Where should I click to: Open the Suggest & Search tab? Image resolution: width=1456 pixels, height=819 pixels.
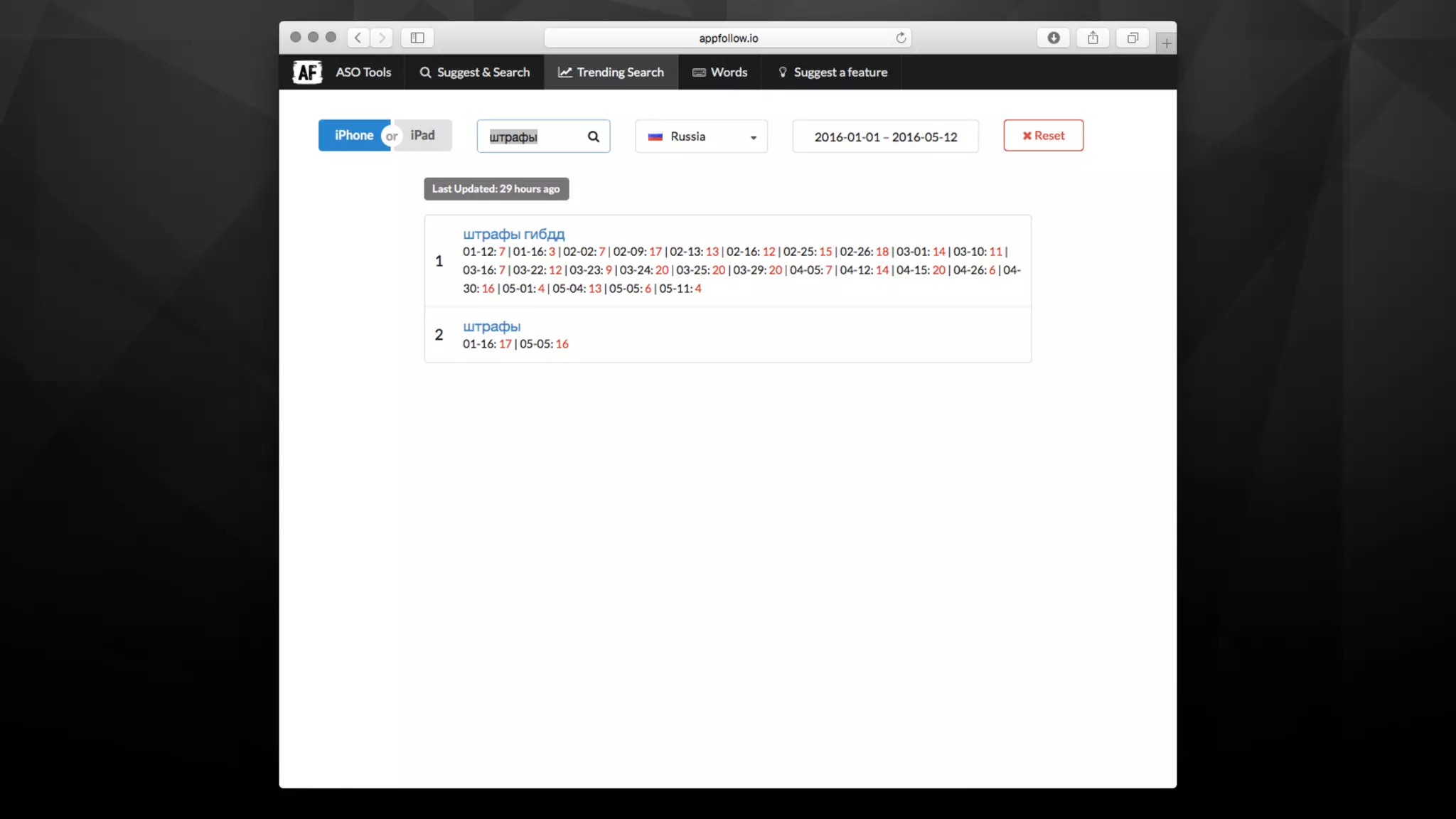click(475, 72)
